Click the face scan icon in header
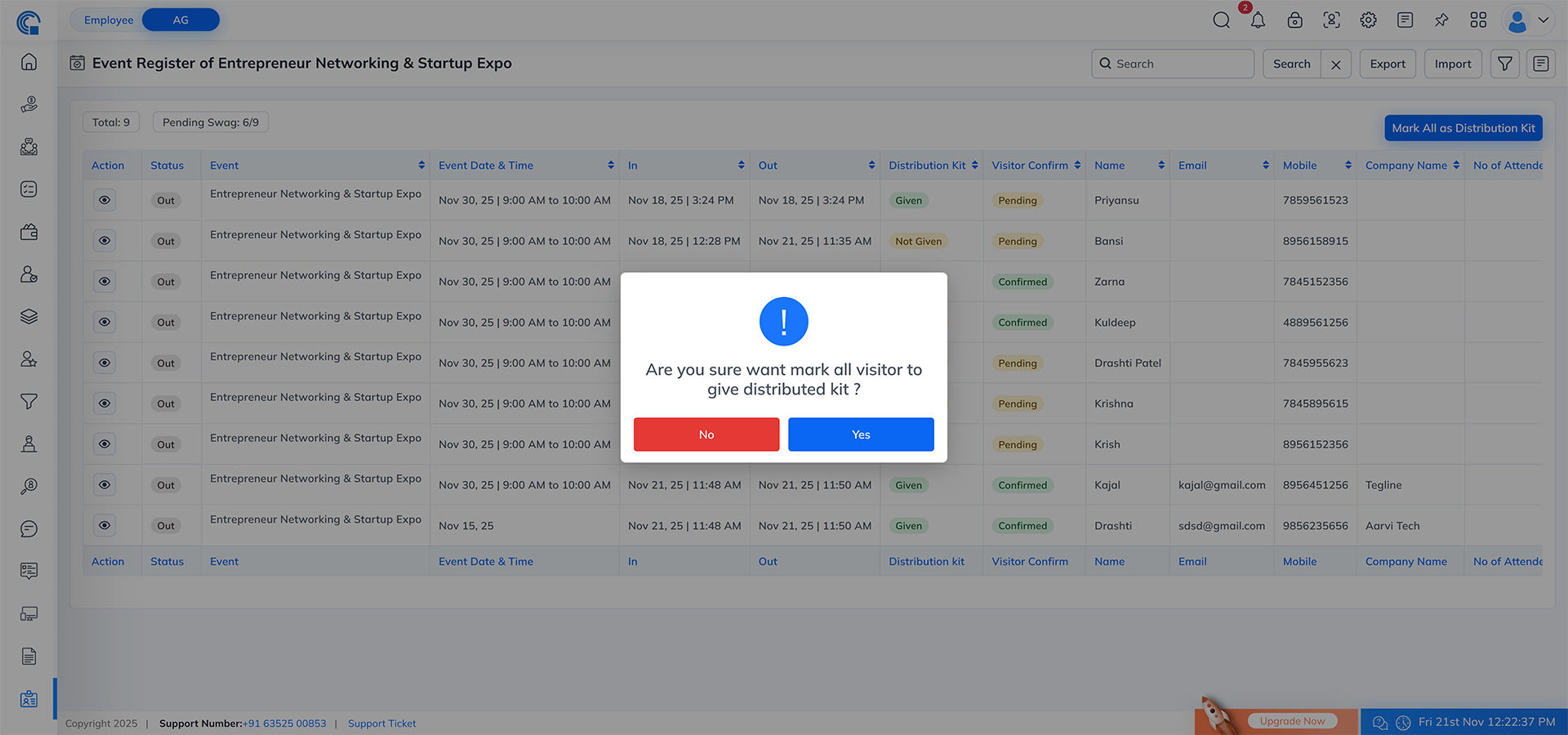 pyautogui.click(x=1331, y=20)
